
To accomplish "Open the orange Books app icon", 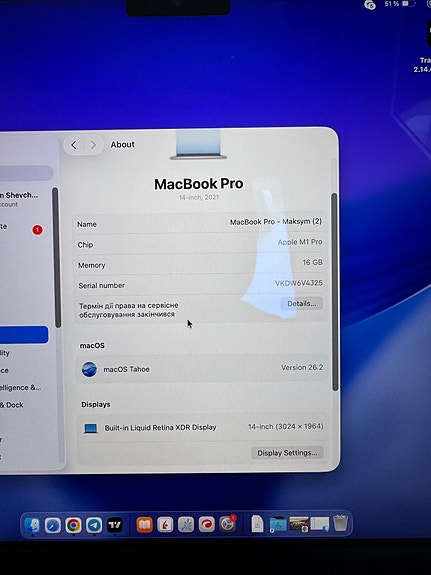I will tap(144, 525).
